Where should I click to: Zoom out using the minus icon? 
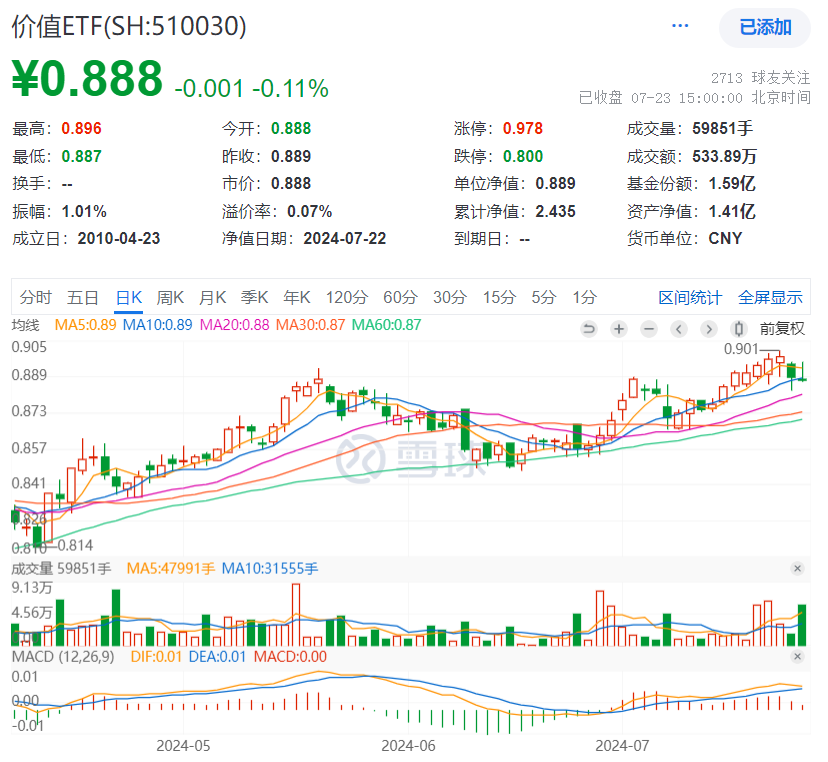[x=649, y=328]
